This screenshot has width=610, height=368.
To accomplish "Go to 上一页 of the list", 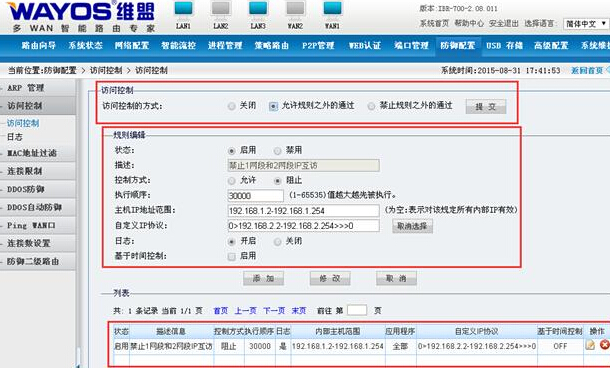I will tap(245, 310).
